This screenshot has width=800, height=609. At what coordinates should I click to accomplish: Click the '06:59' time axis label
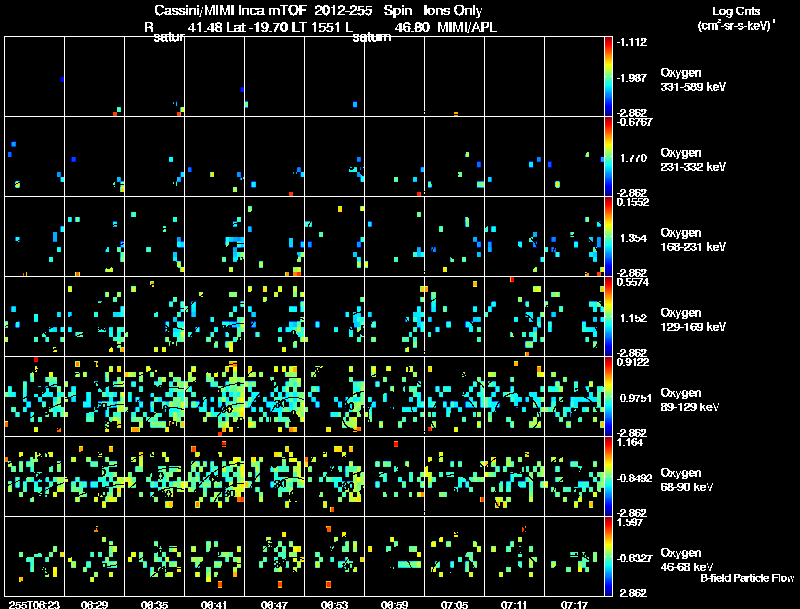point(394,604)
